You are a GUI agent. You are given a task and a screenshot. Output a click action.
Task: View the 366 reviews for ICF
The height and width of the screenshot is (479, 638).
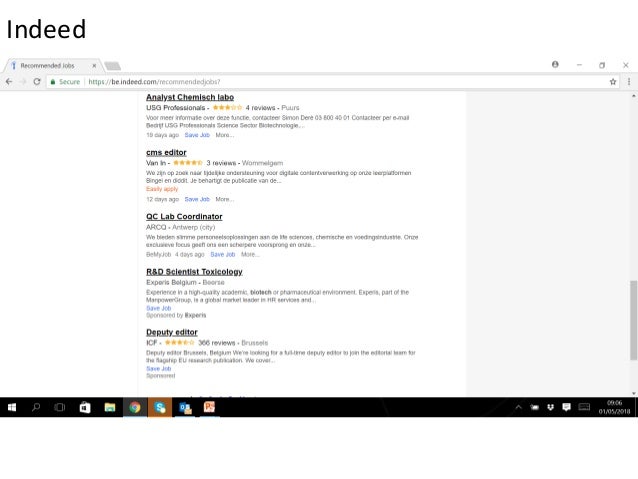(x=216, y=343)
